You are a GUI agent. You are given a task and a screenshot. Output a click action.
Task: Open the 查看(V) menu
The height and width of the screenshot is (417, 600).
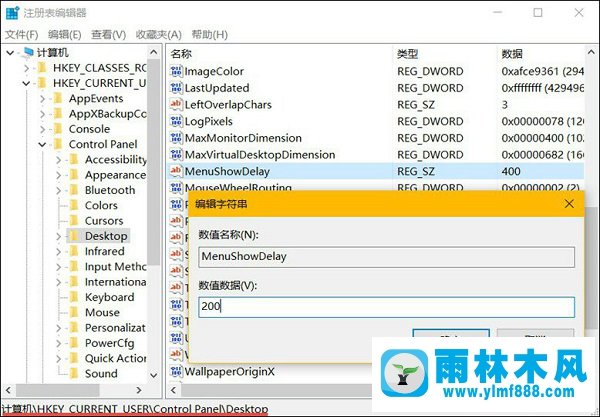[109, 35]
